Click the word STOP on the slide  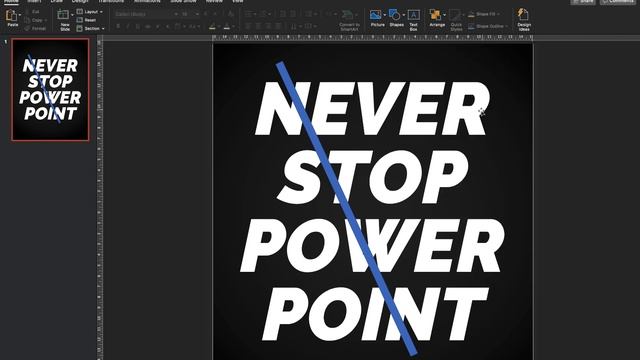[x=373, y=177]
